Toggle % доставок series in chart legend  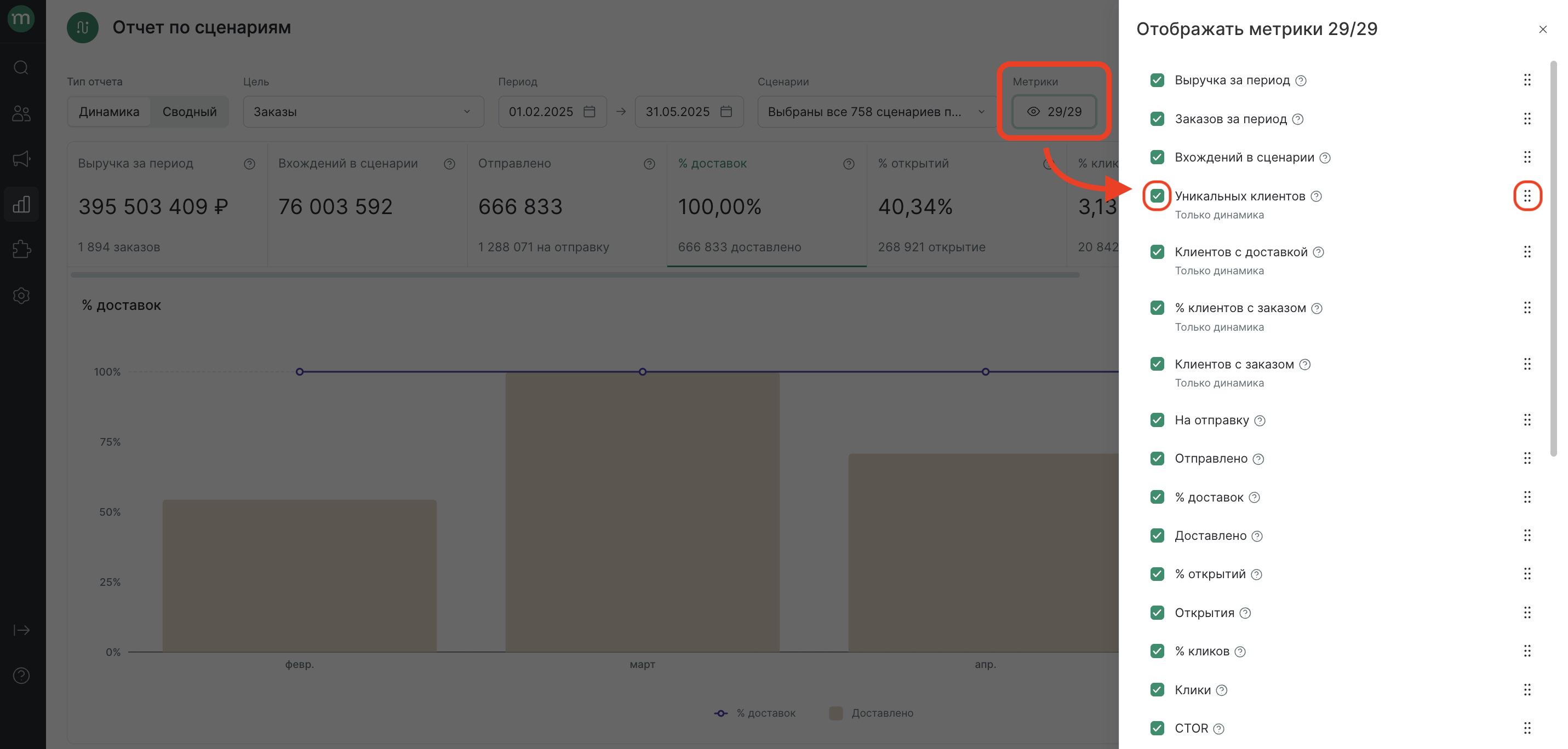[x=755, y=713]
